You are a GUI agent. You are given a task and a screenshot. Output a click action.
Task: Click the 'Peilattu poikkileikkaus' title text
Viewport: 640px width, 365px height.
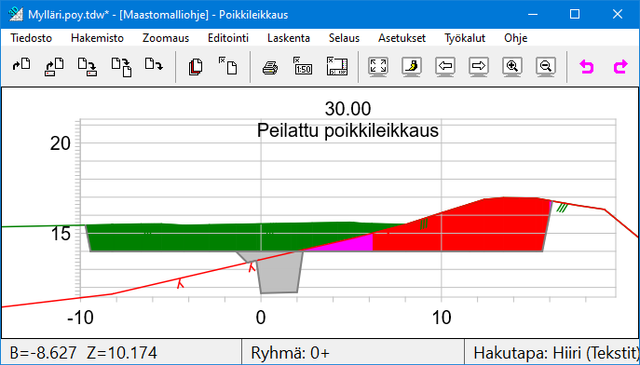pos(348,131)
